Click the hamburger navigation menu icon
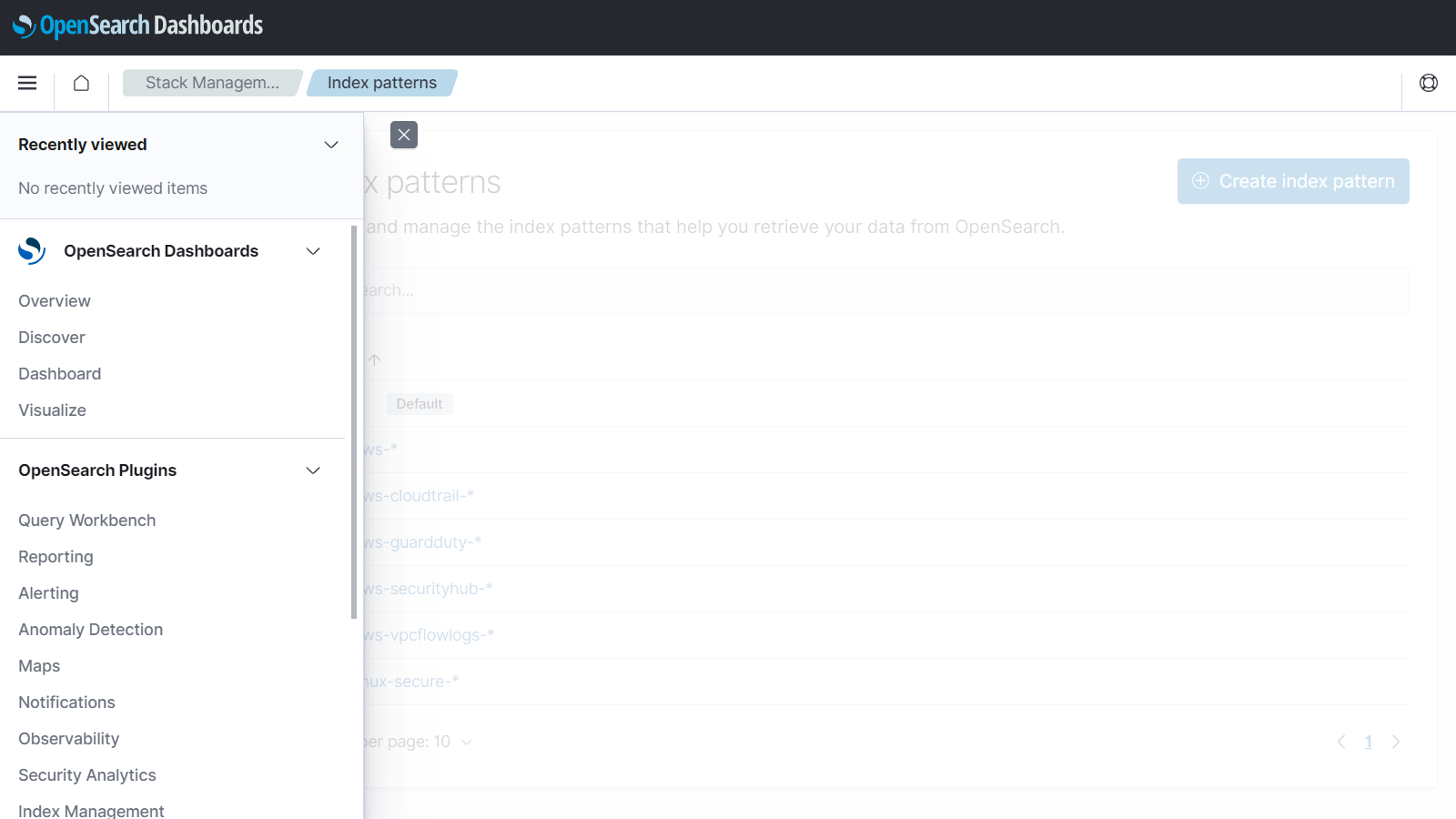 point(27,83)
